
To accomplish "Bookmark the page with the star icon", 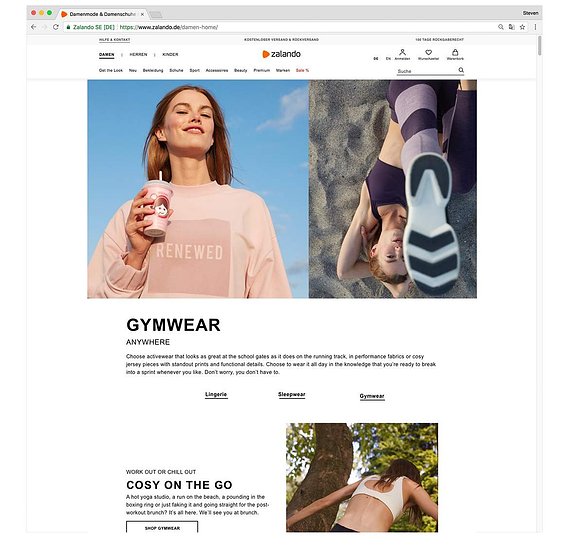I will pos(522,27).
